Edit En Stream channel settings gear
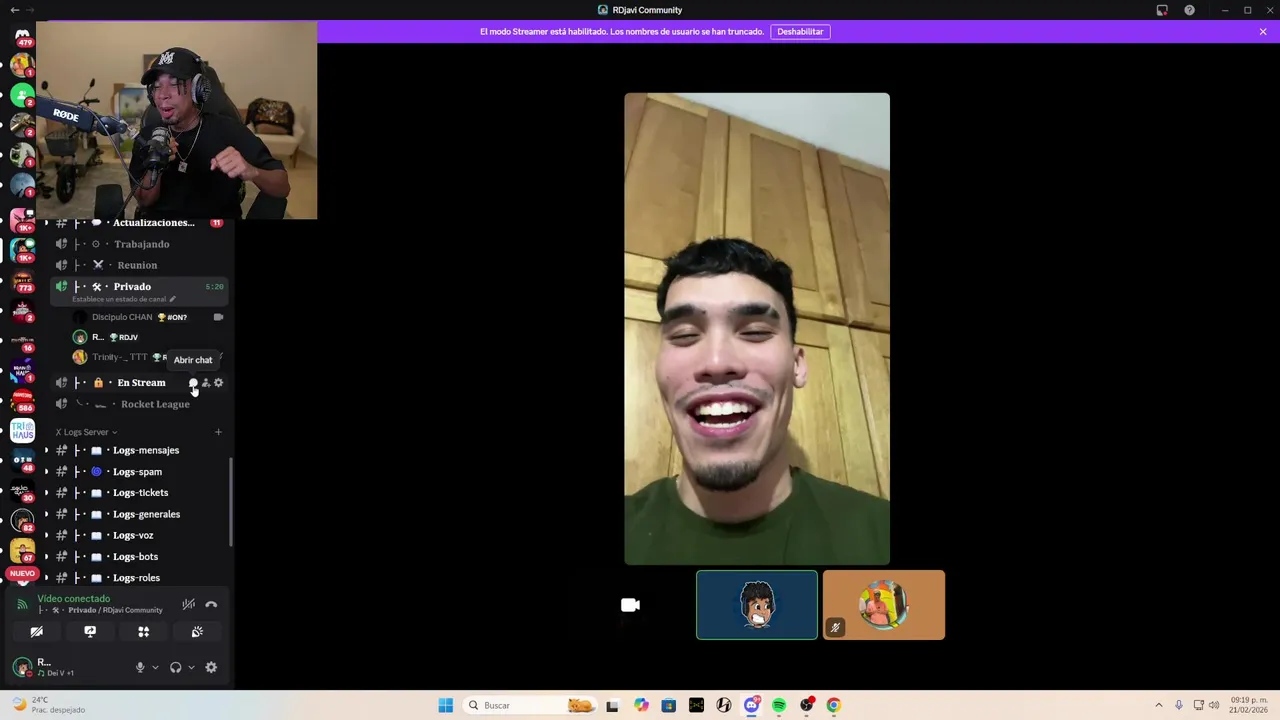Viewport: 1280px width, 720px height. 219,383
